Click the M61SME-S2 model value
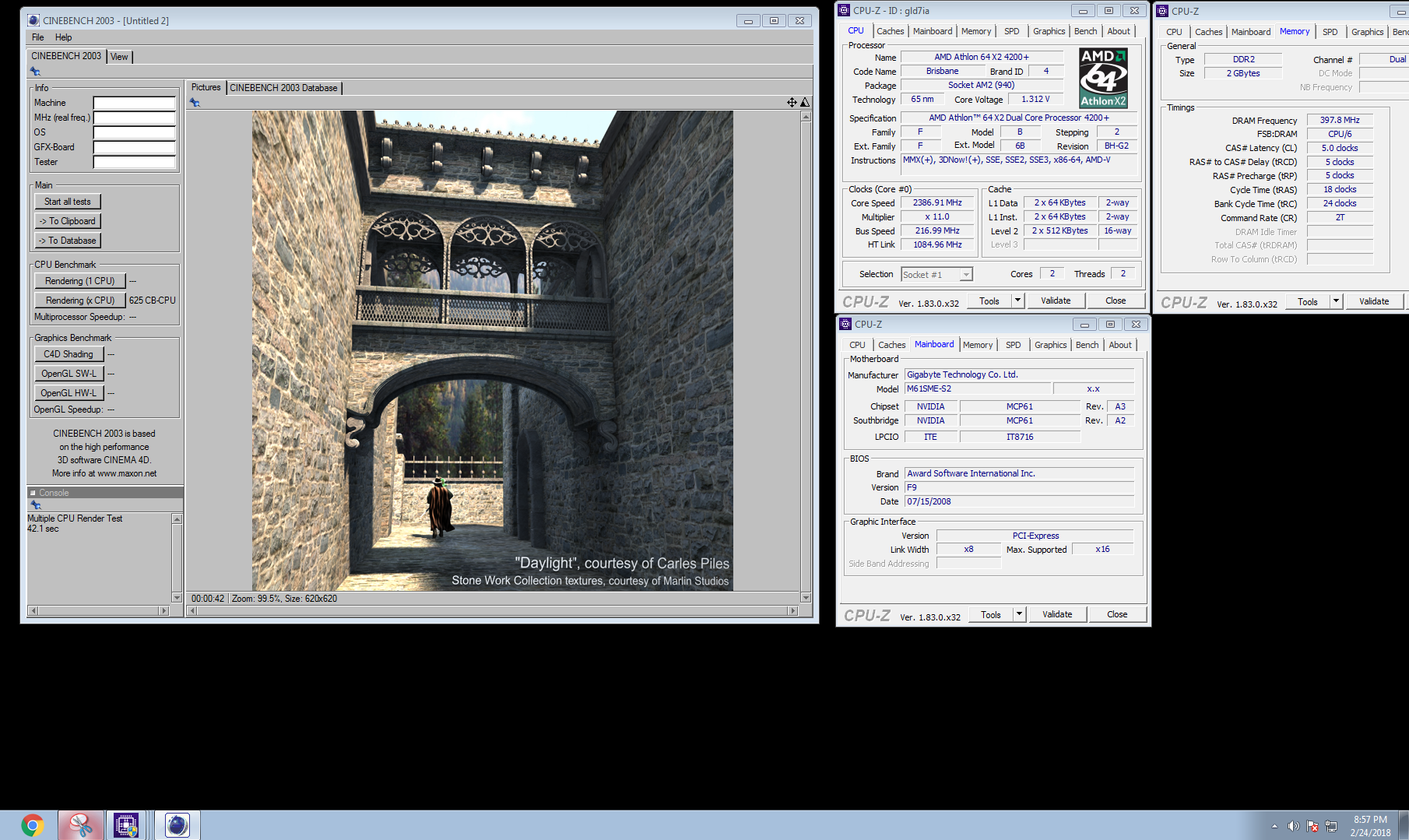 coord(978,388)
